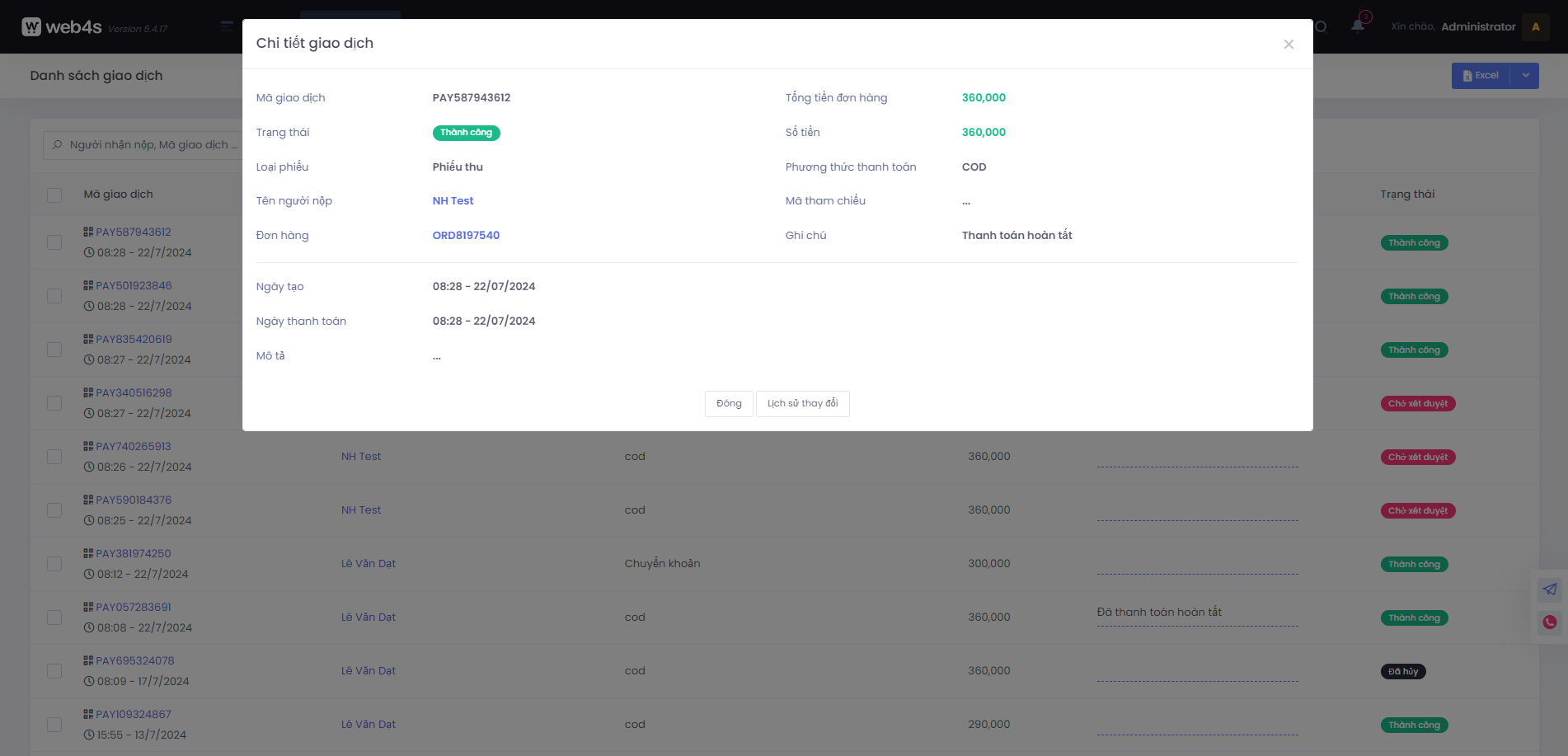Tick checkbox for transaction PAY740265913
Viewport: 1568px width, 756px height.
[x=54, y=457]
